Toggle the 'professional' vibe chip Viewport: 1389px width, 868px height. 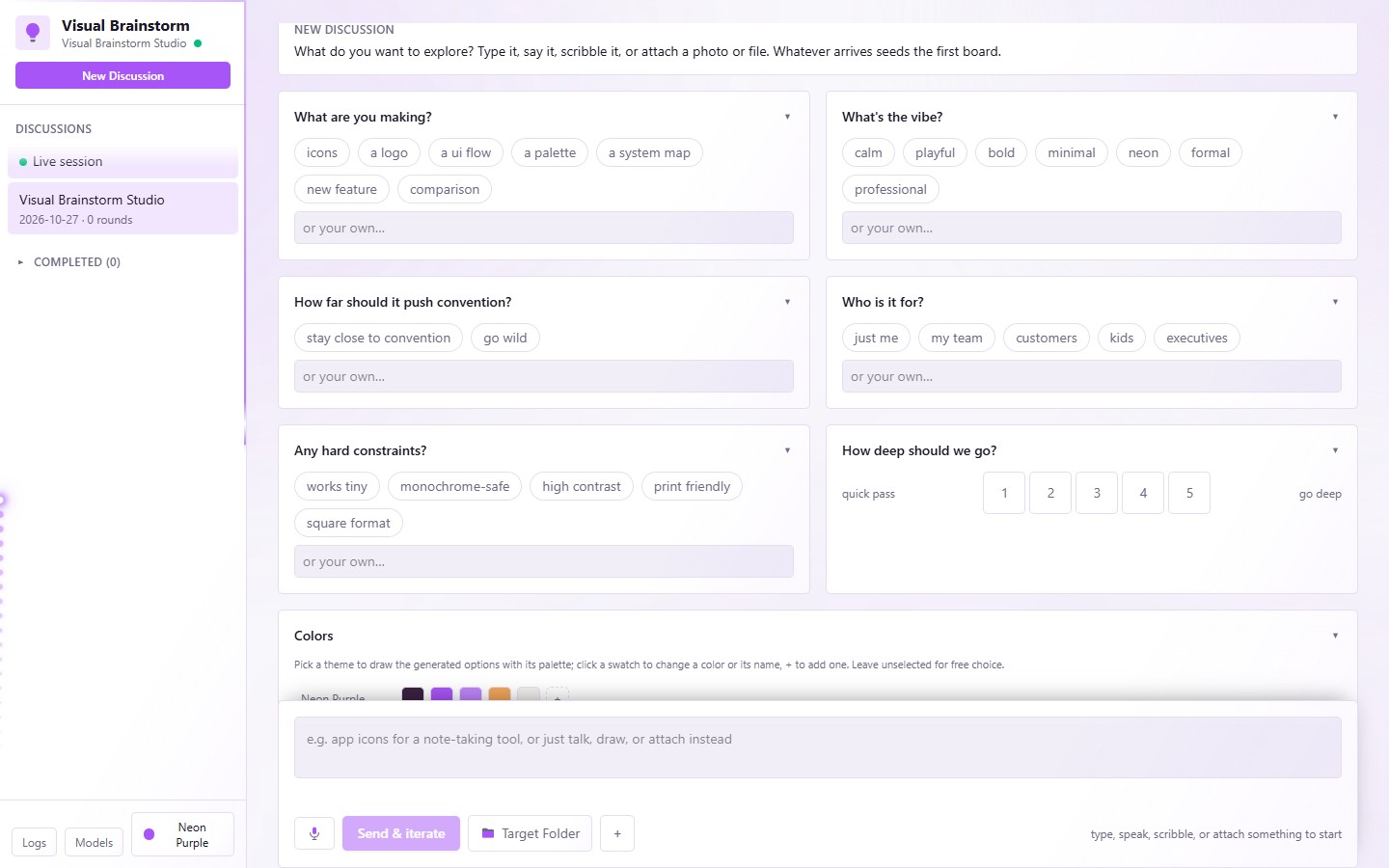(890, 189)
